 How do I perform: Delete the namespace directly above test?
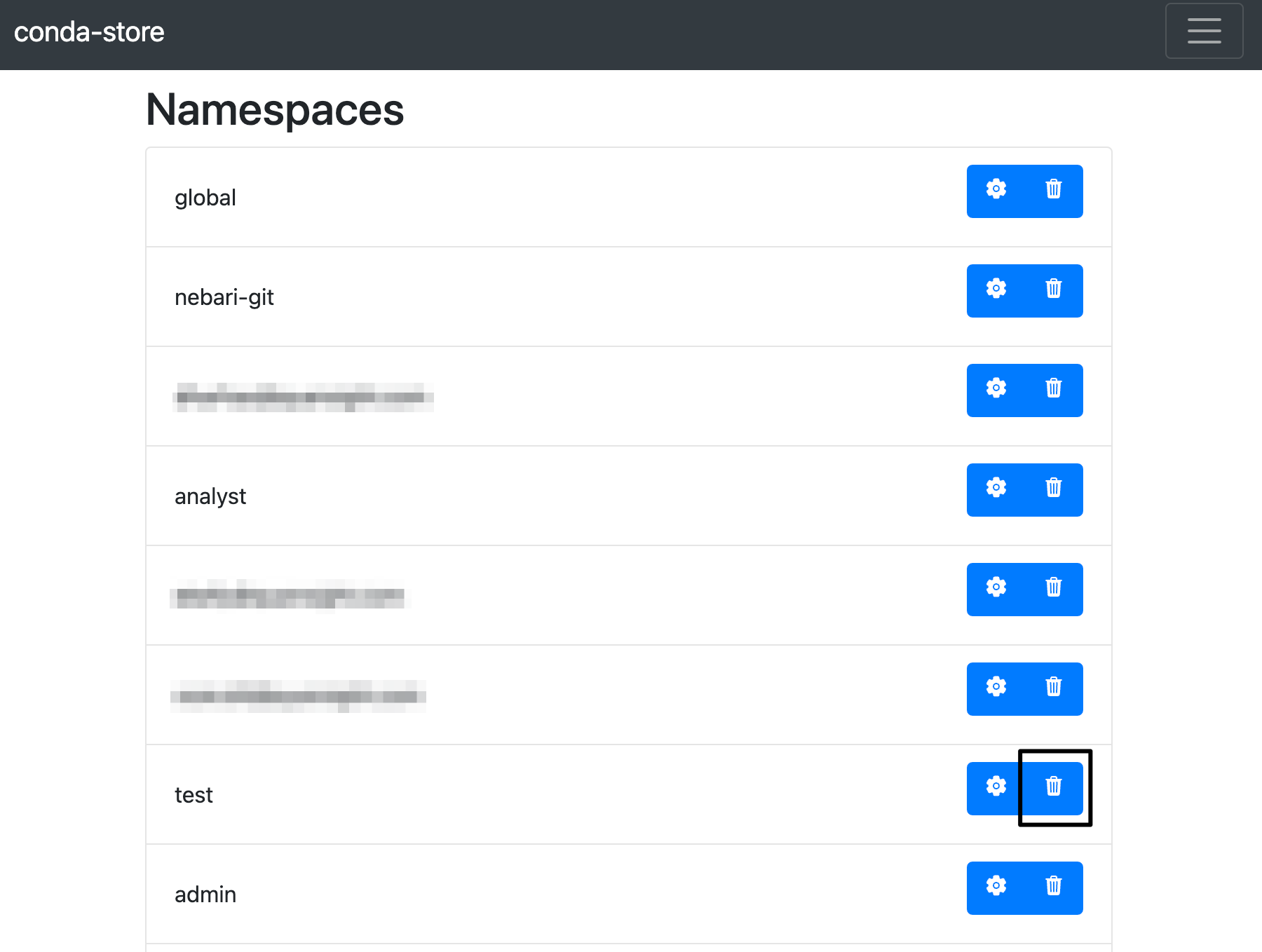[1053, 688]
